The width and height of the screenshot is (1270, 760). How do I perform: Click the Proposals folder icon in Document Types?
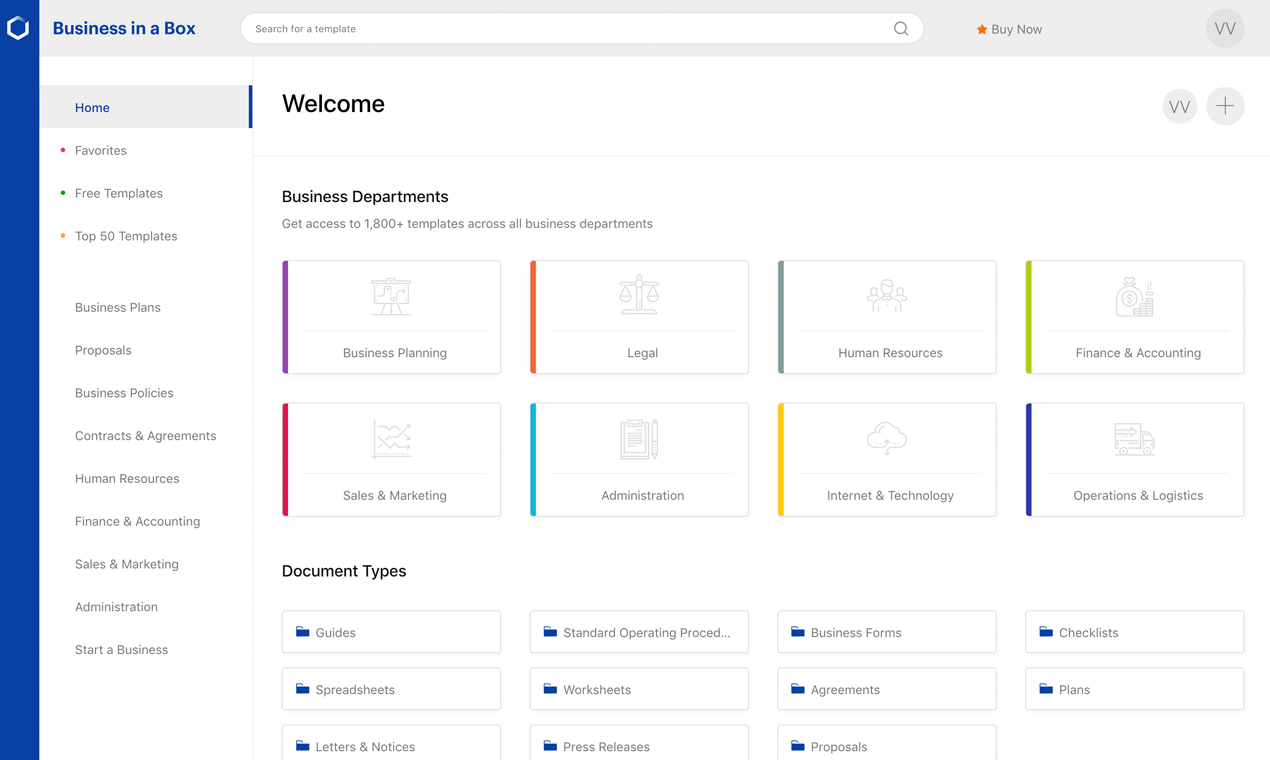click(x=798, y=746)
